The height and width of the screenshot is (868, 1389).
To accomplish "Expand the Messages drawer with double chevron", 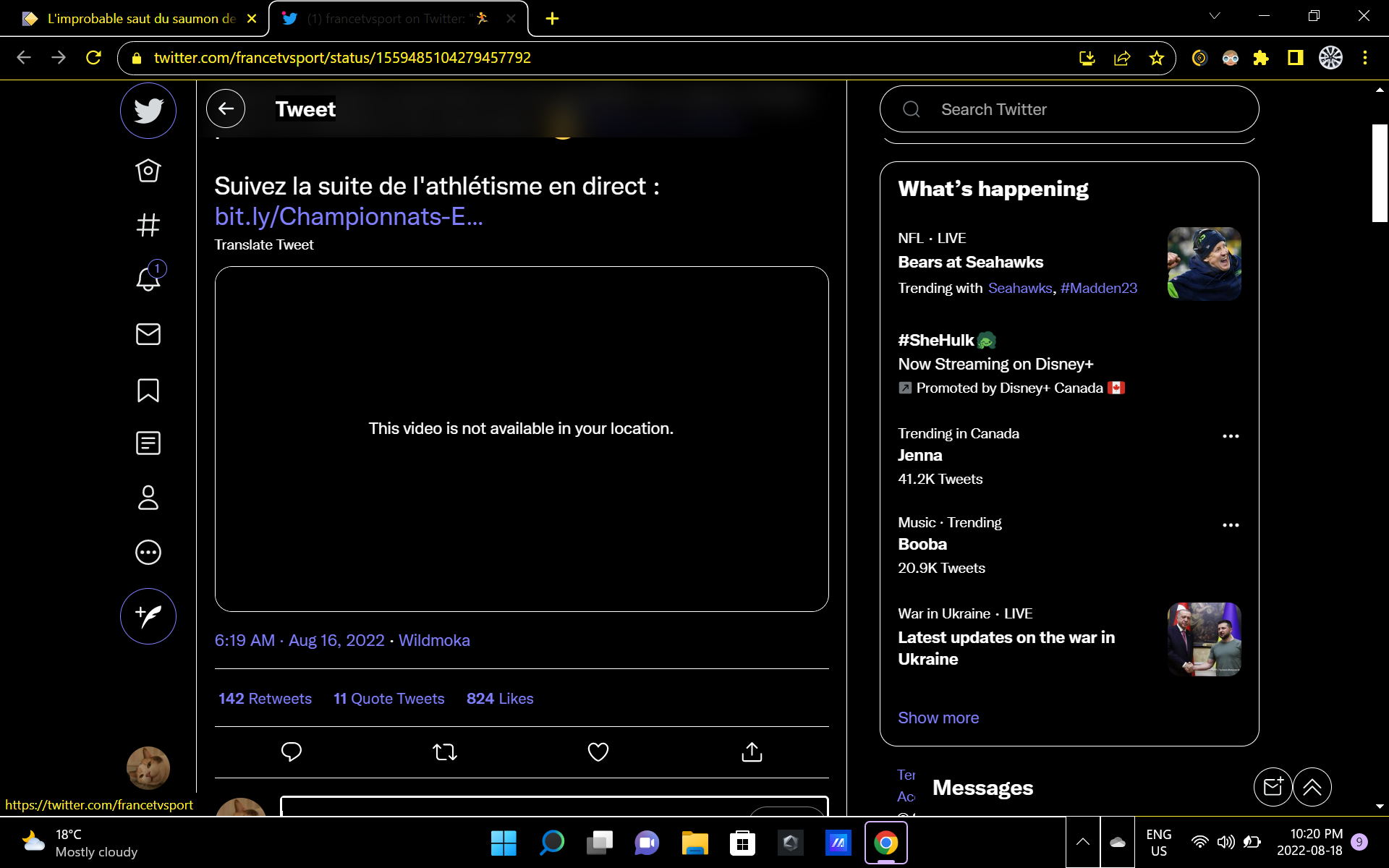I will (x=1312, y=787).
